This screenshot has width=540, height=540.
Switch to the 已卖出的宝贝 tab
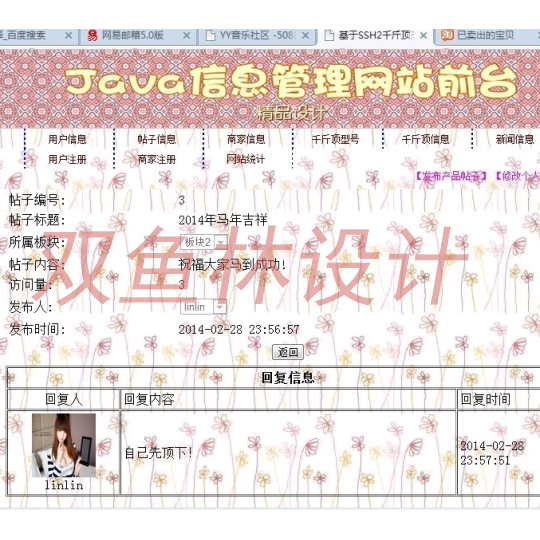(x=487, y=36)
